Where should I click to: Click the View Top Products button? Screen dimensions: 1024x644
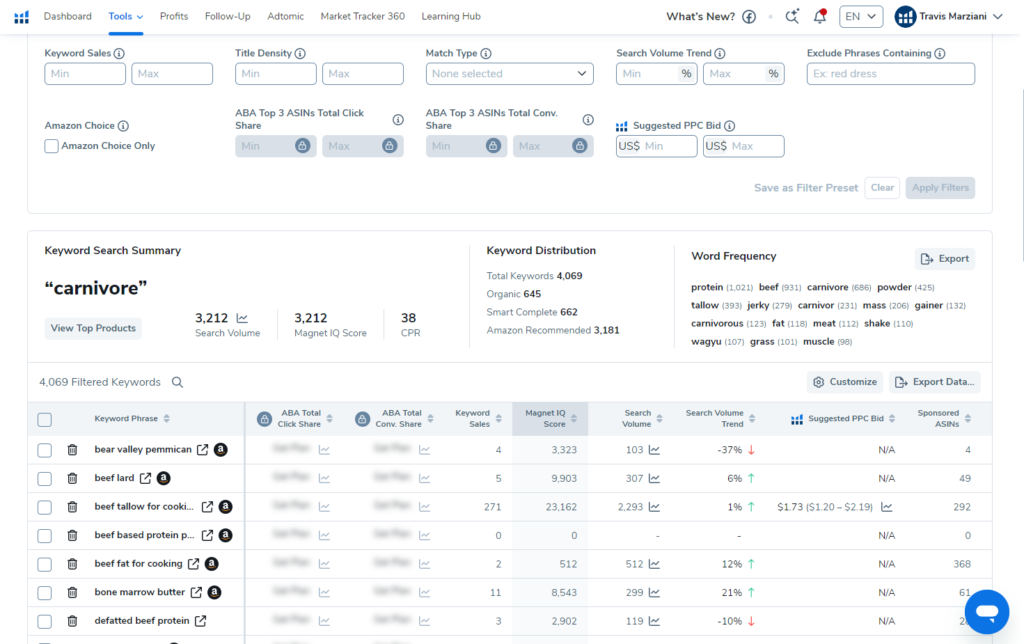click(x=93, y=328)
